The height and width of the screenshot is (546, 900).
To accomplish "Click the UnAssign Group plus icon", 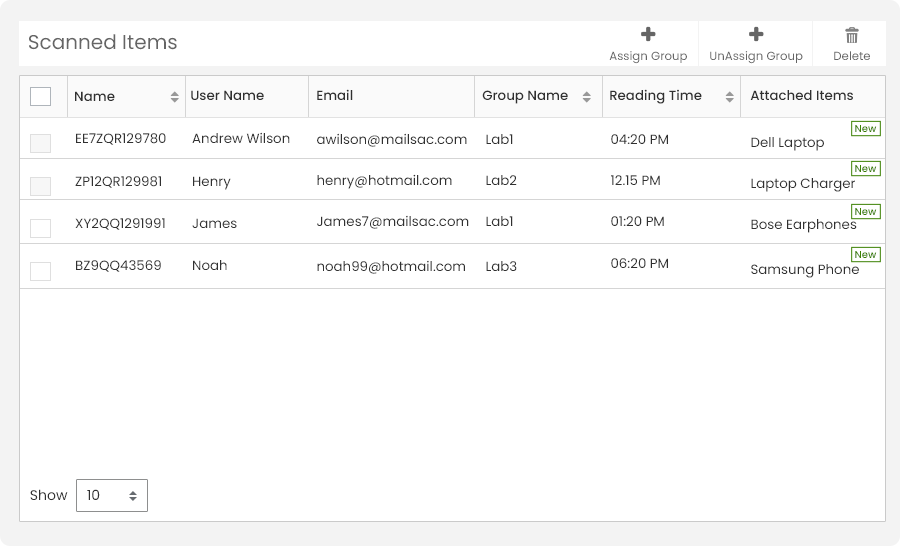I will point(756,35).
